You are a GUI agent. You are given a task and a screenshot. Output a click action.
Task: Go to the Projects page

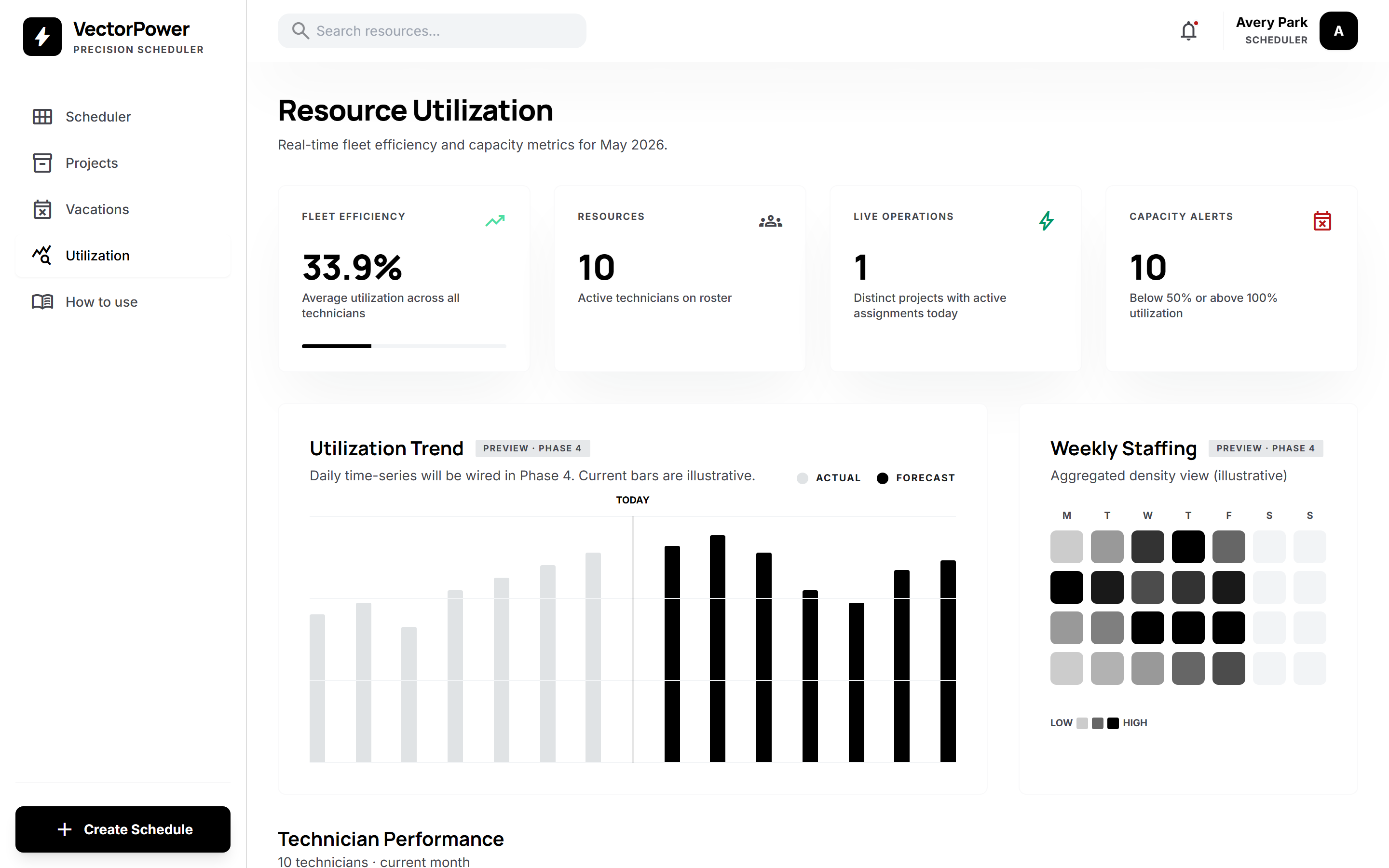(123, 163)
